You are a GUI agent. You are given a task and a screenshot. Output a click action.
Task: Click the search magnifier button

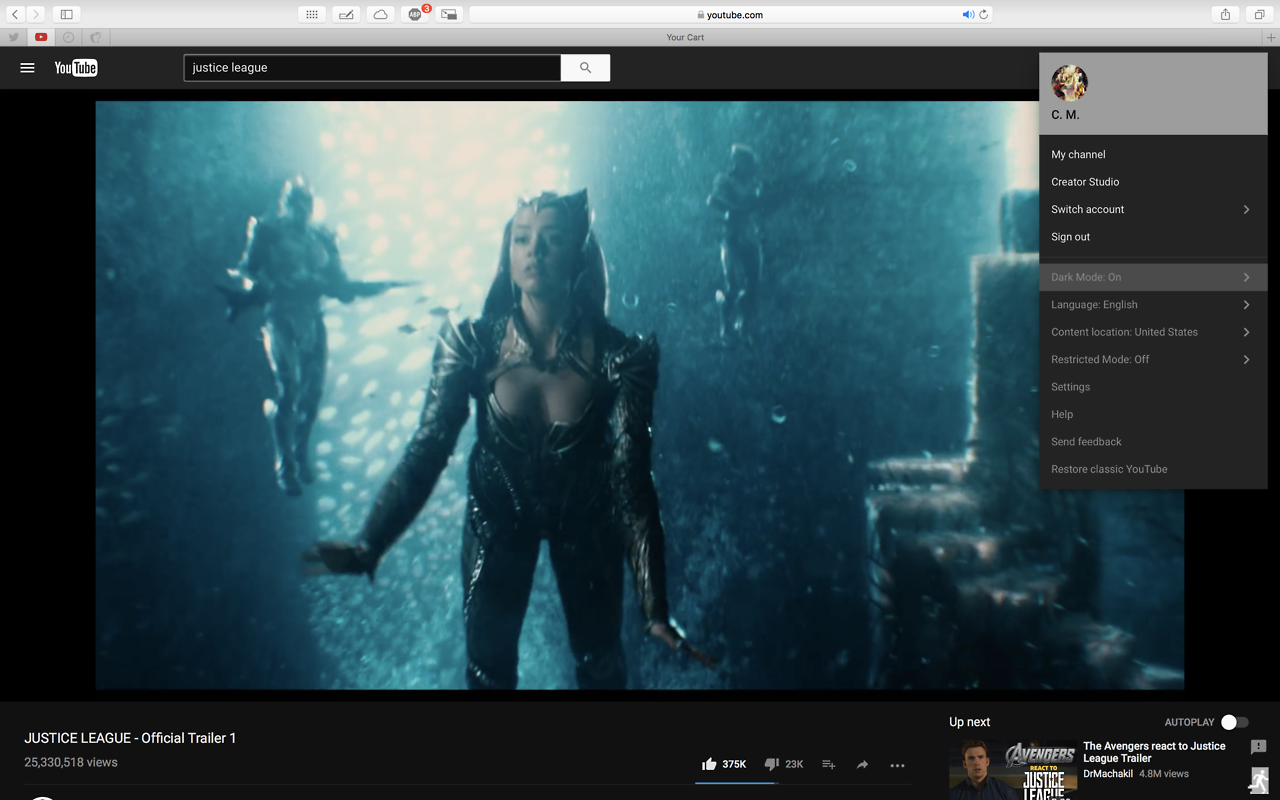click(x=585, y=68)
